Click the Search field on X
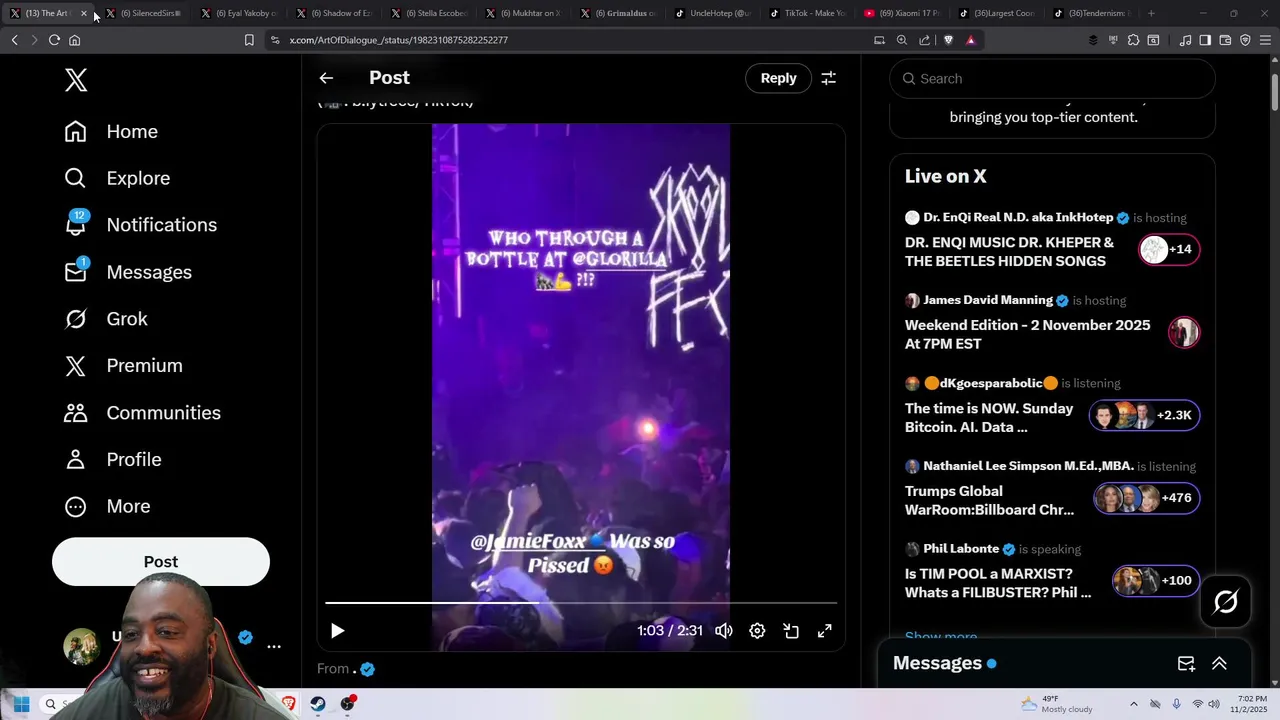The width and height of the screenshot is (1280, 720). (1052, 79)
